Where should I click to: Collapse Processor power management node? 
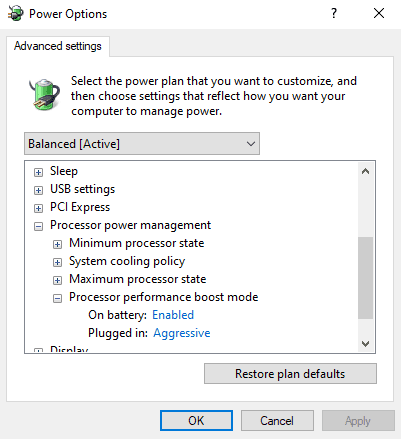click(x=39, y=226)
